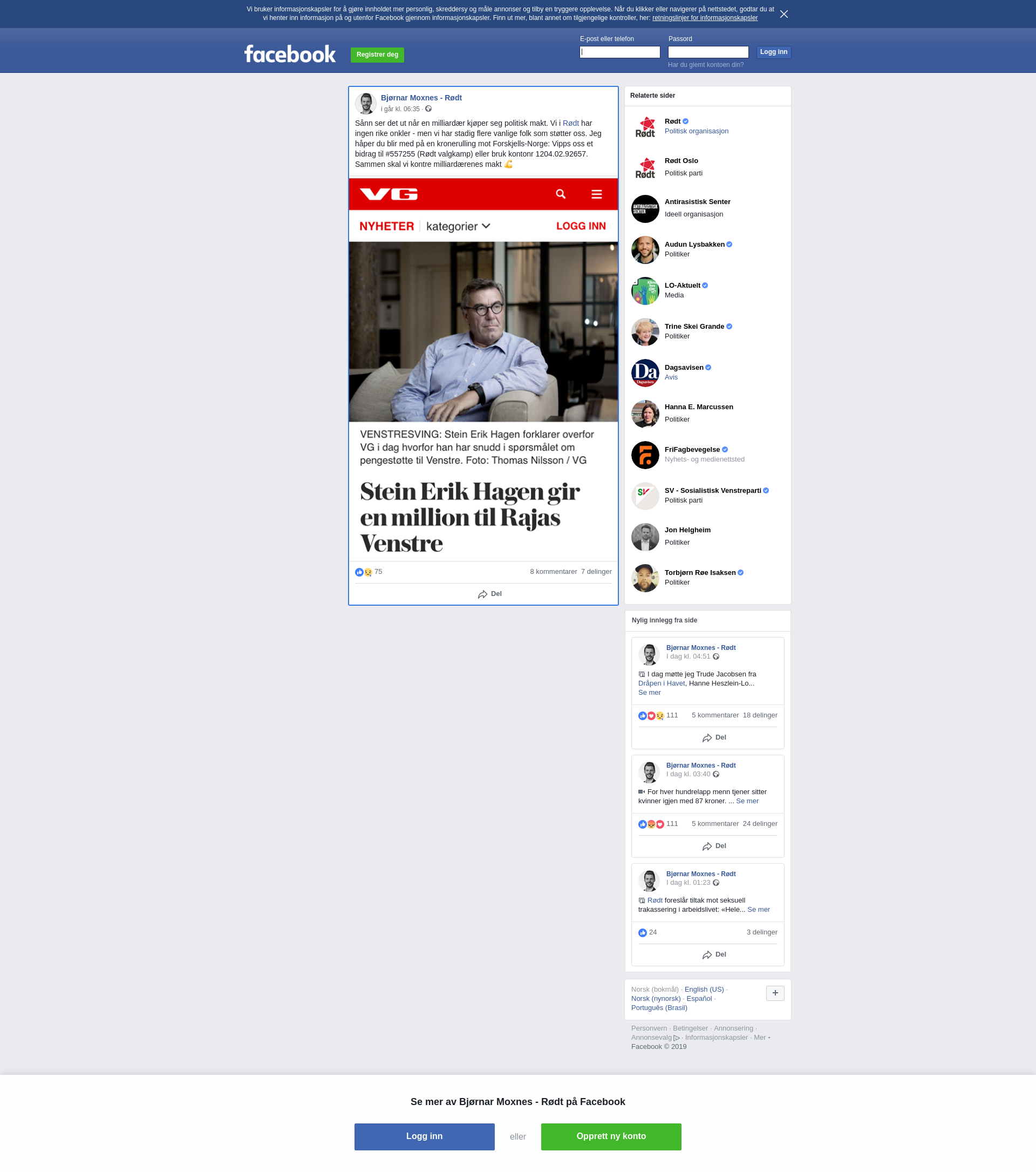Open 'Har du glemt kontoen din?' link

[705, 65]
